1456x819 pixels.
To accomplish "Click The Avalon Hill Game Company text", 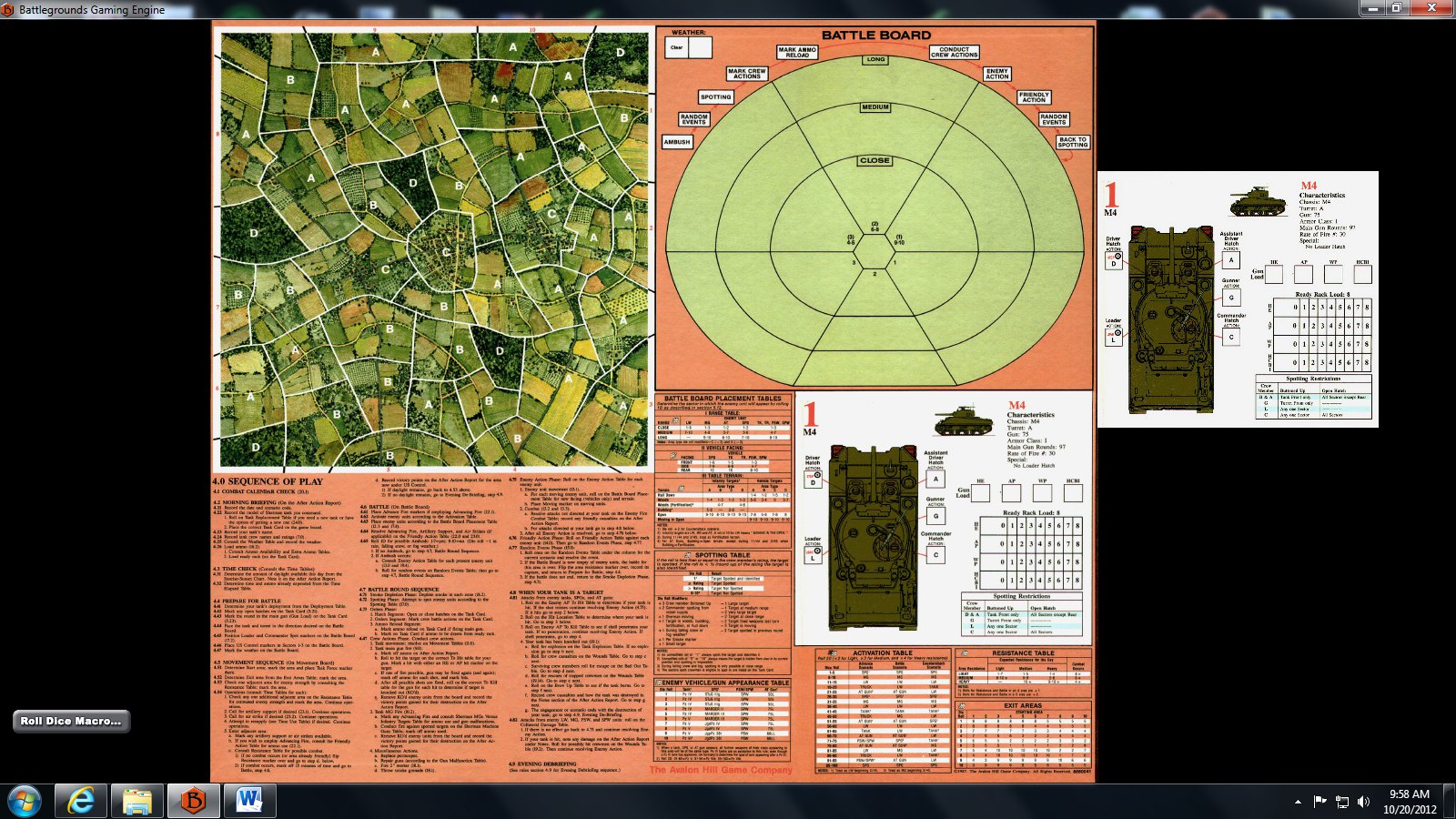I will pos(721,770).
